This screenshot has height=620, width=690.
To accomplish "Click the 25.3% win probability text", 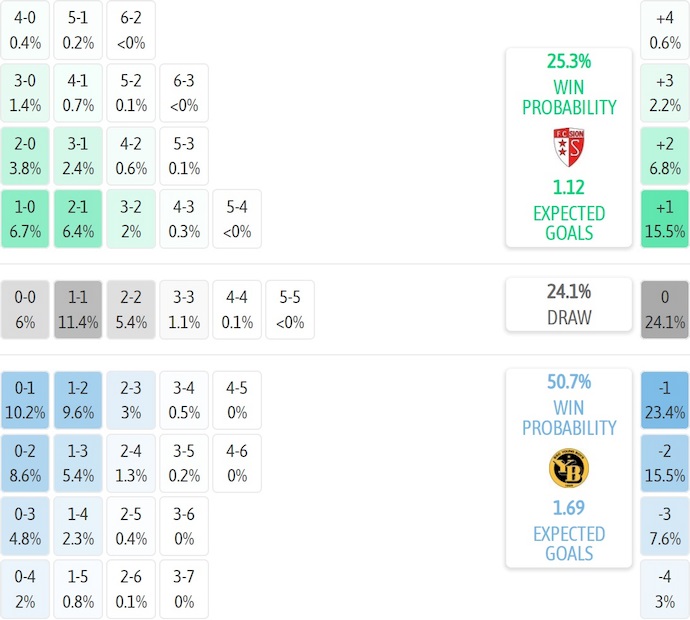I will (x=568, y=61).
